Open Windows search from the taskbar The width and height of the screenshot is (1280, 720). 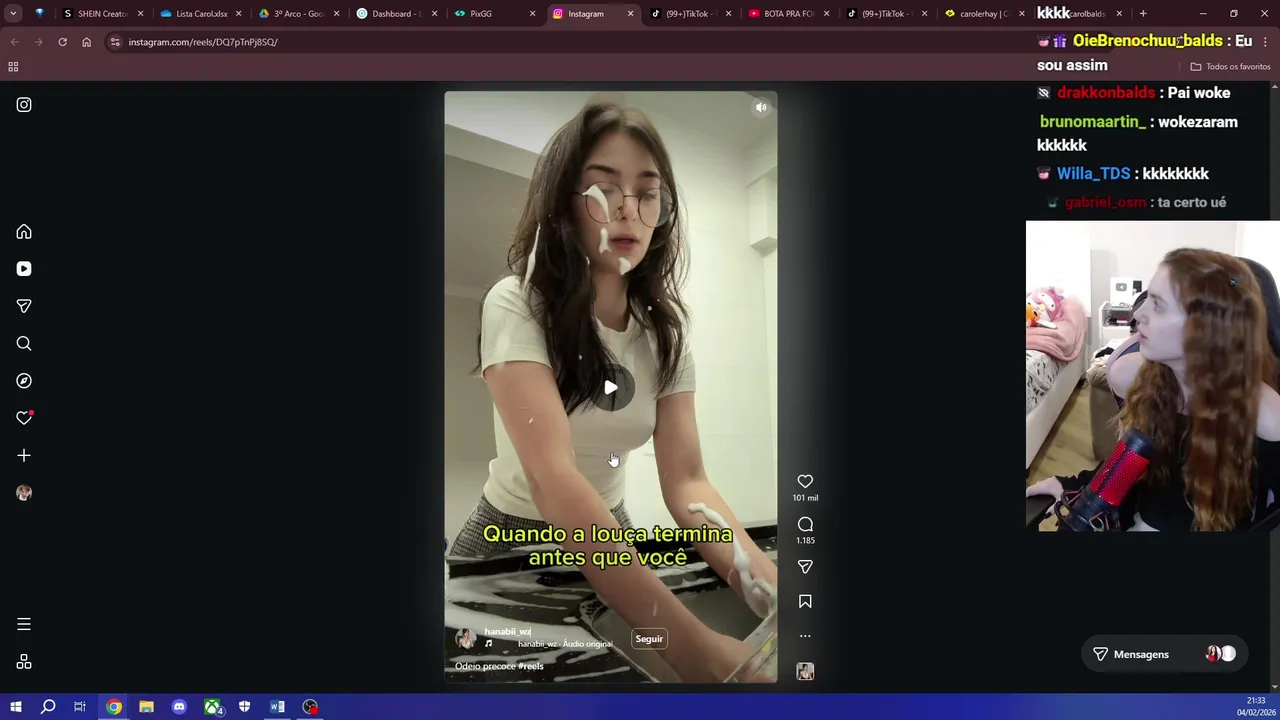[x=48, y=707]
